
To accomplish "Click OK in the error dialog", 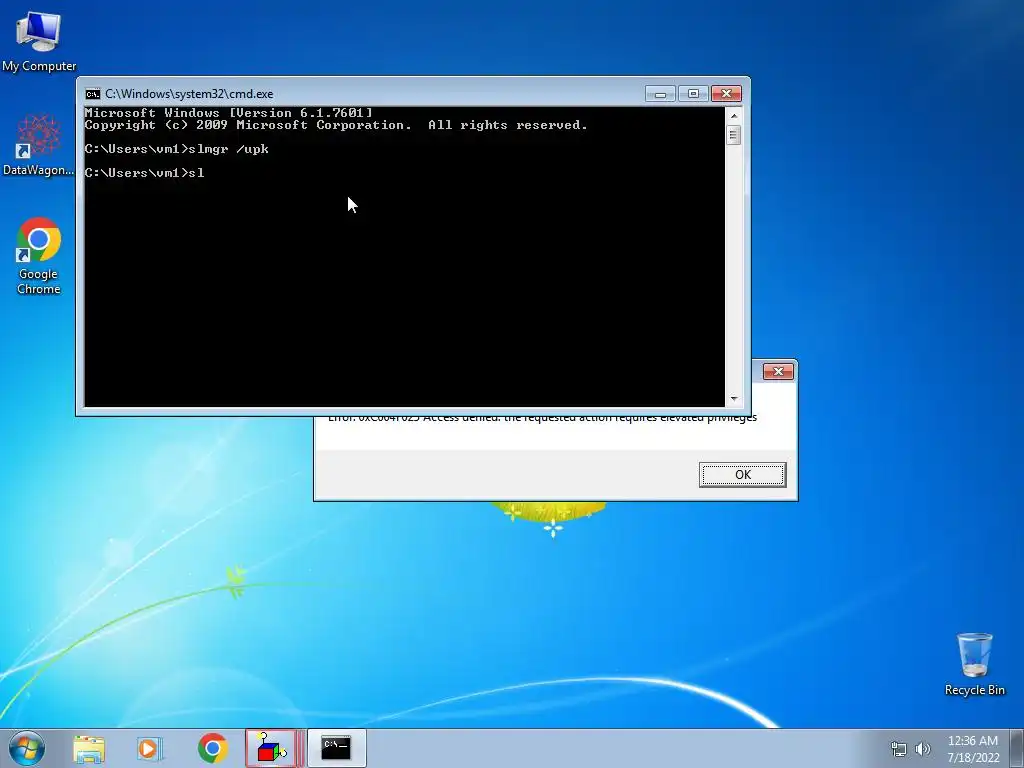I will [x=743, y=475].
